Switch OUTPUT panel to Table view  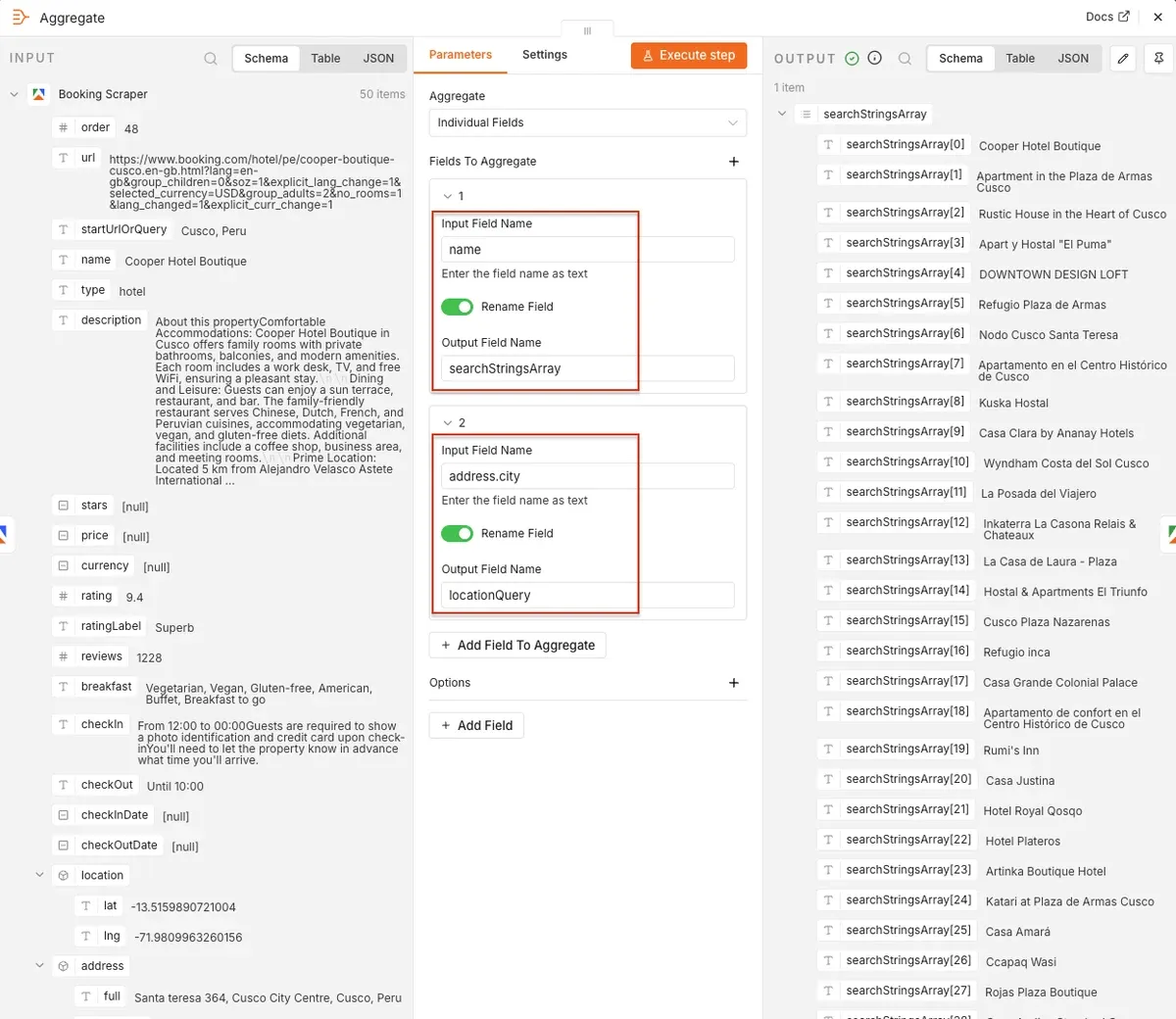tap(1020, 59)
